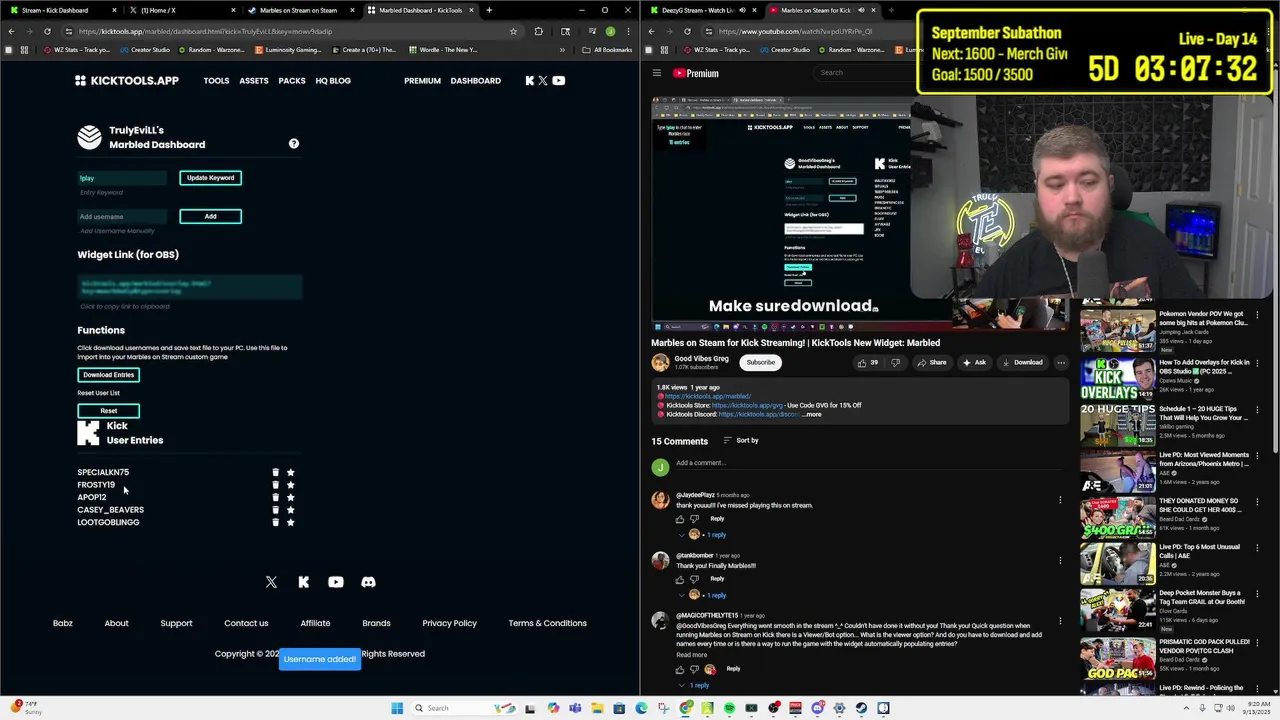Bookmark the KickTools page with star icon

pos(513,31)
